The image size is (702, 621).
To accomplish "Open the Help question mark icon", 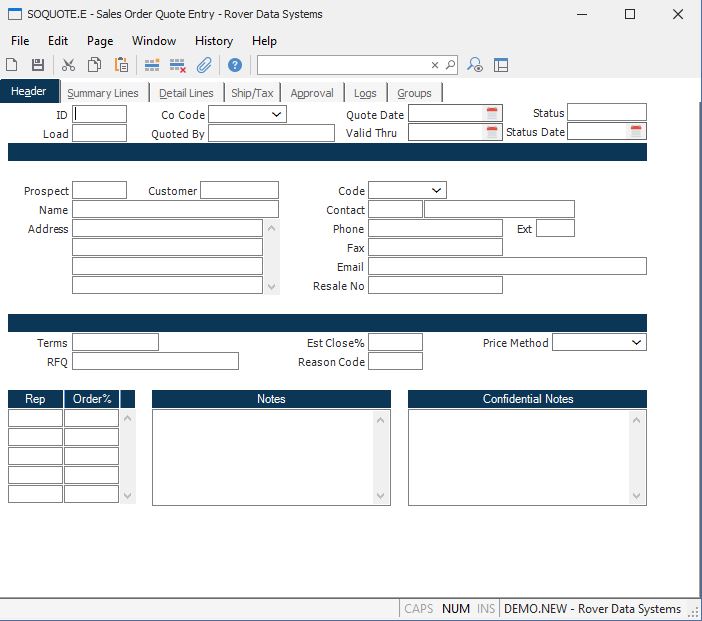I will (235, 65).
